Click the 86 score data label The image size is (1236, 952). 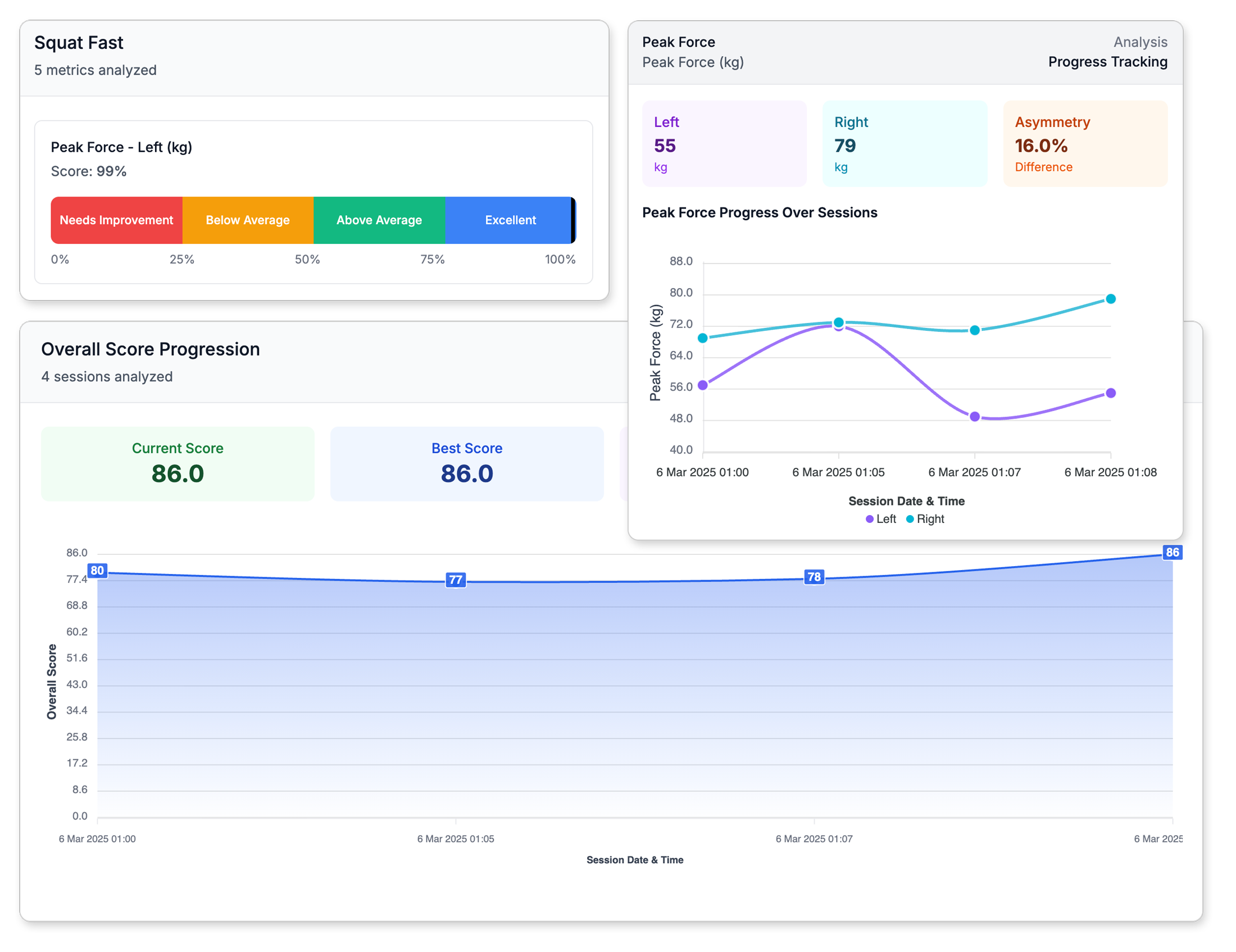tap(1171, 552)
